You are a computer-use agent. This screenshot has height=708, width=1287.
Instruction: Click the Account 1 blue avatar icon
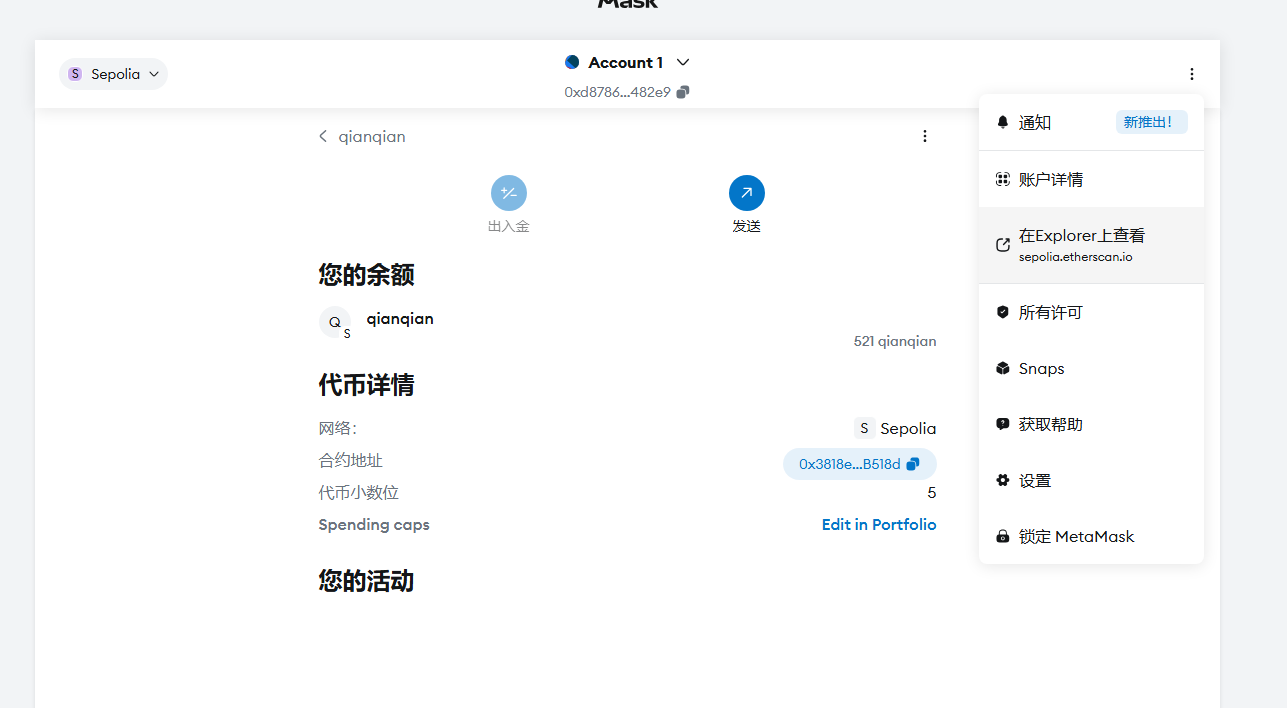[572, 62]
